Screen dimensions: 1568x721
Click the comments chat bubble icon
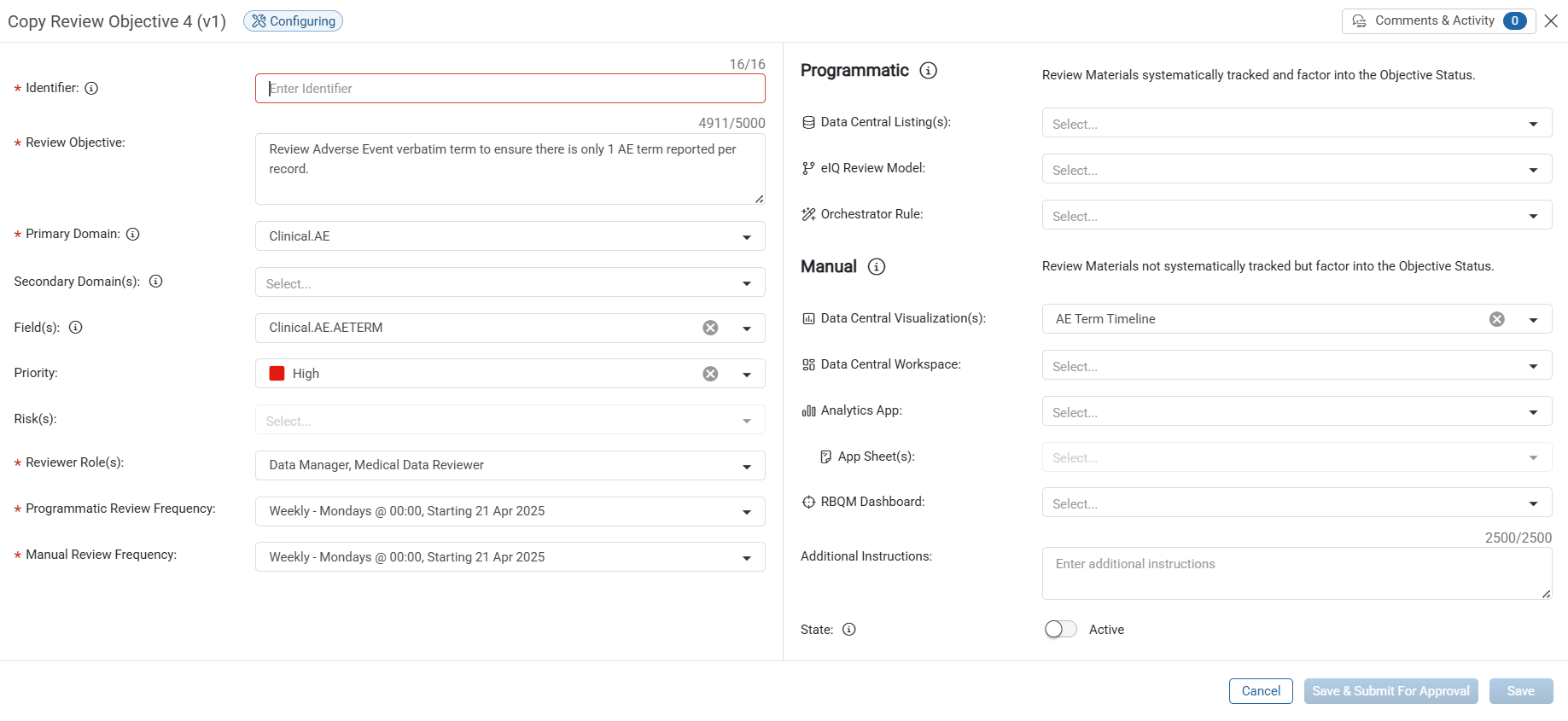tap(1360, 20)
